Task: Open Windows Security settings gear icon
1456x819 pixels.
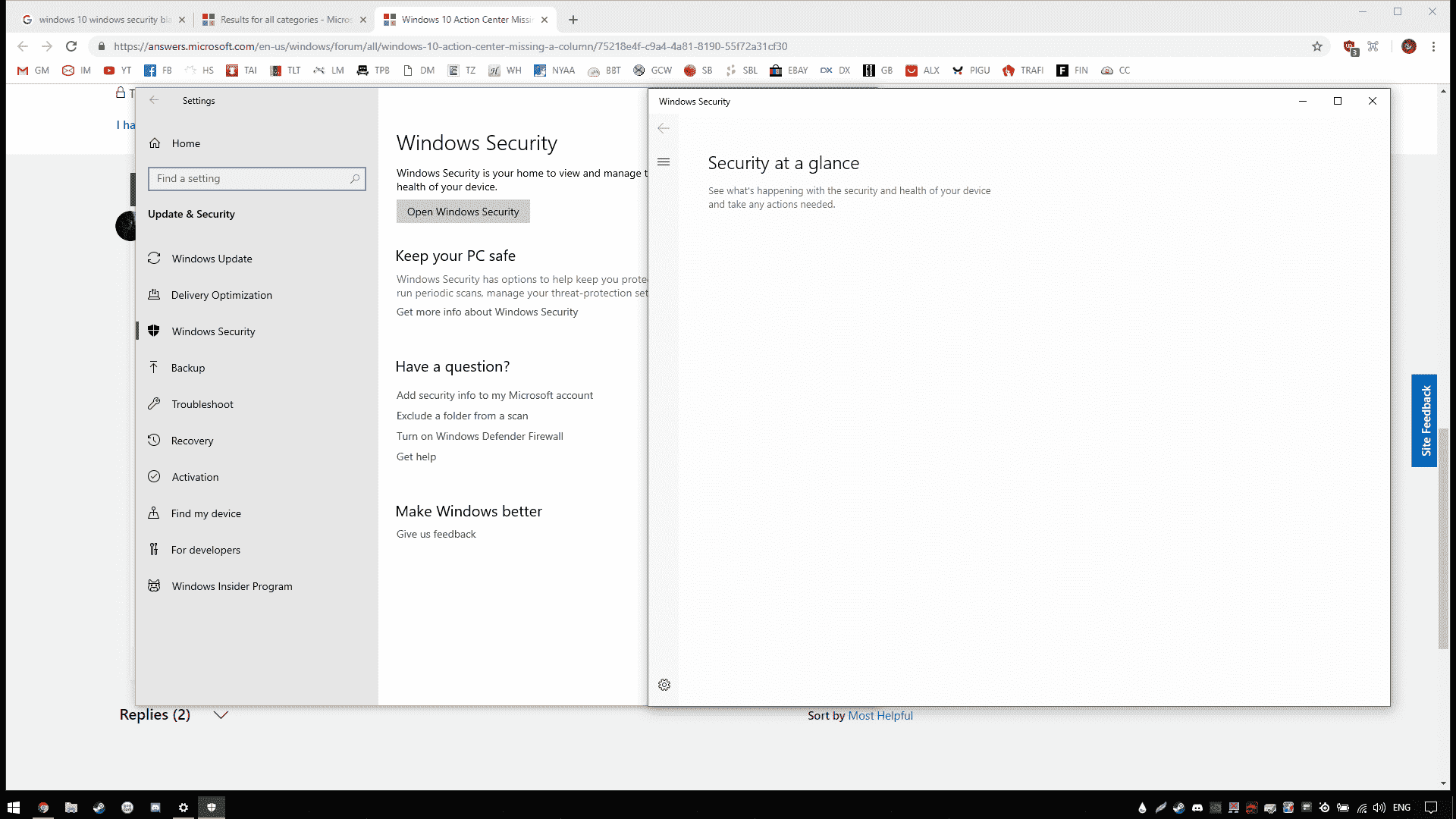Action: pyautogui.click(x=664, y=685)
